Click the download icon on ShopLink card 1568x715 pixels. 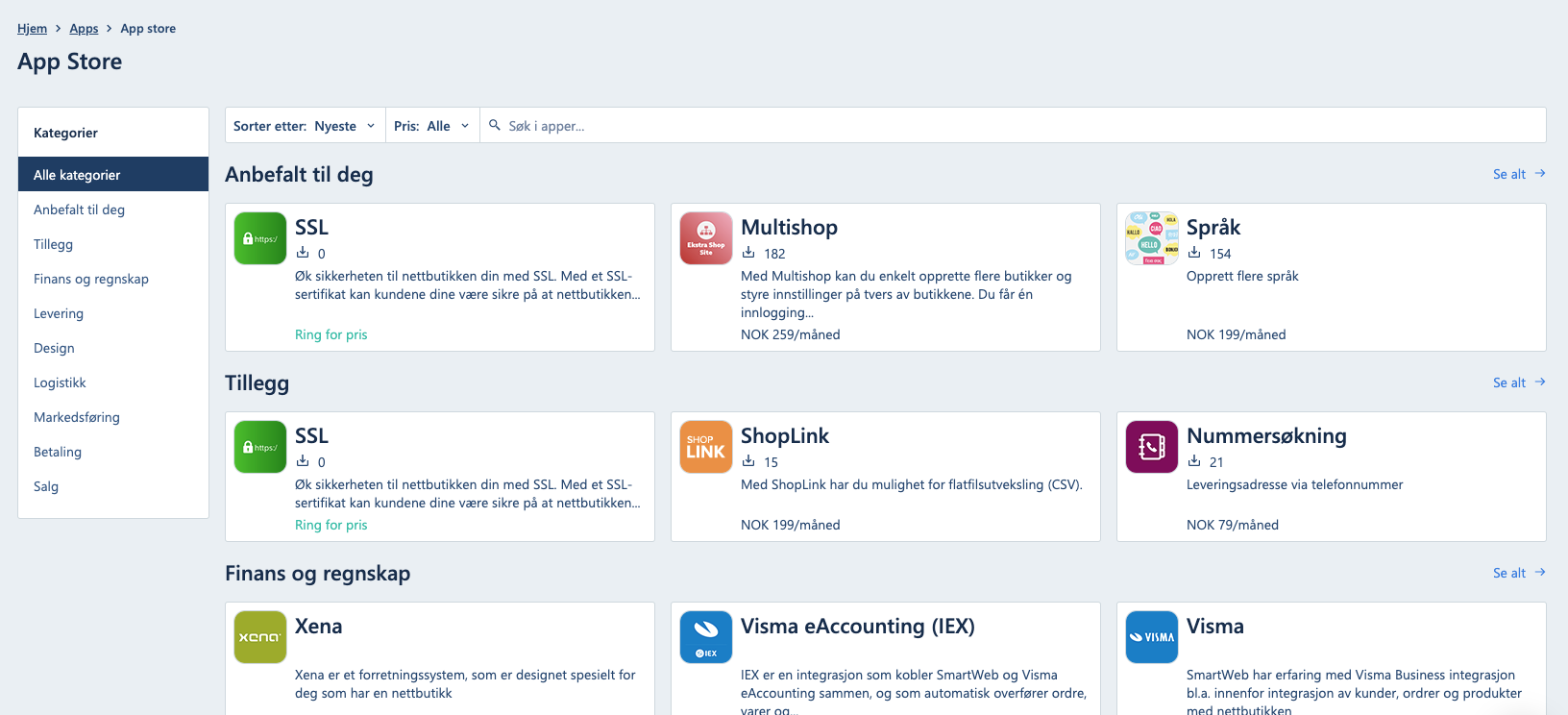coord(748,461)
